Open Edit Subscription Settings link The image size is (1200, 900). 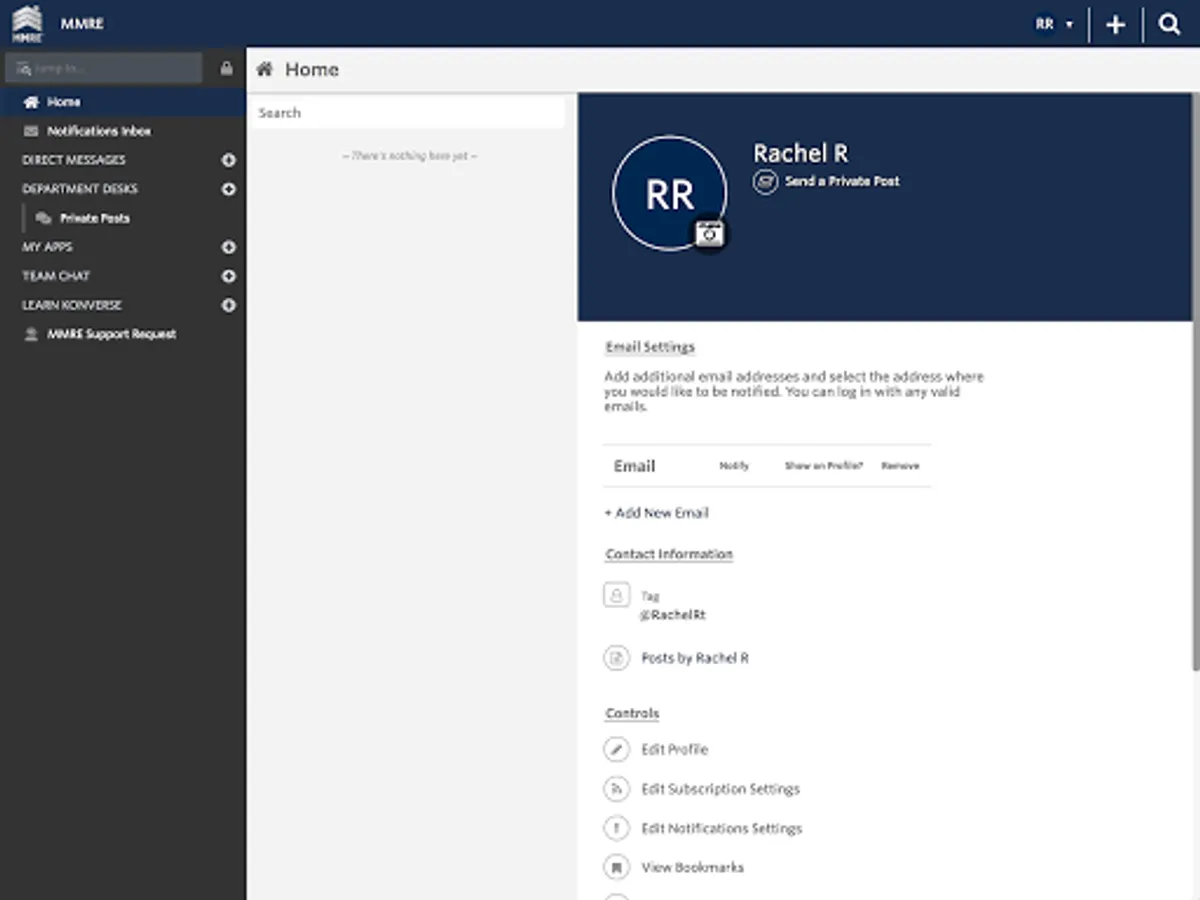tap(720, 789)
